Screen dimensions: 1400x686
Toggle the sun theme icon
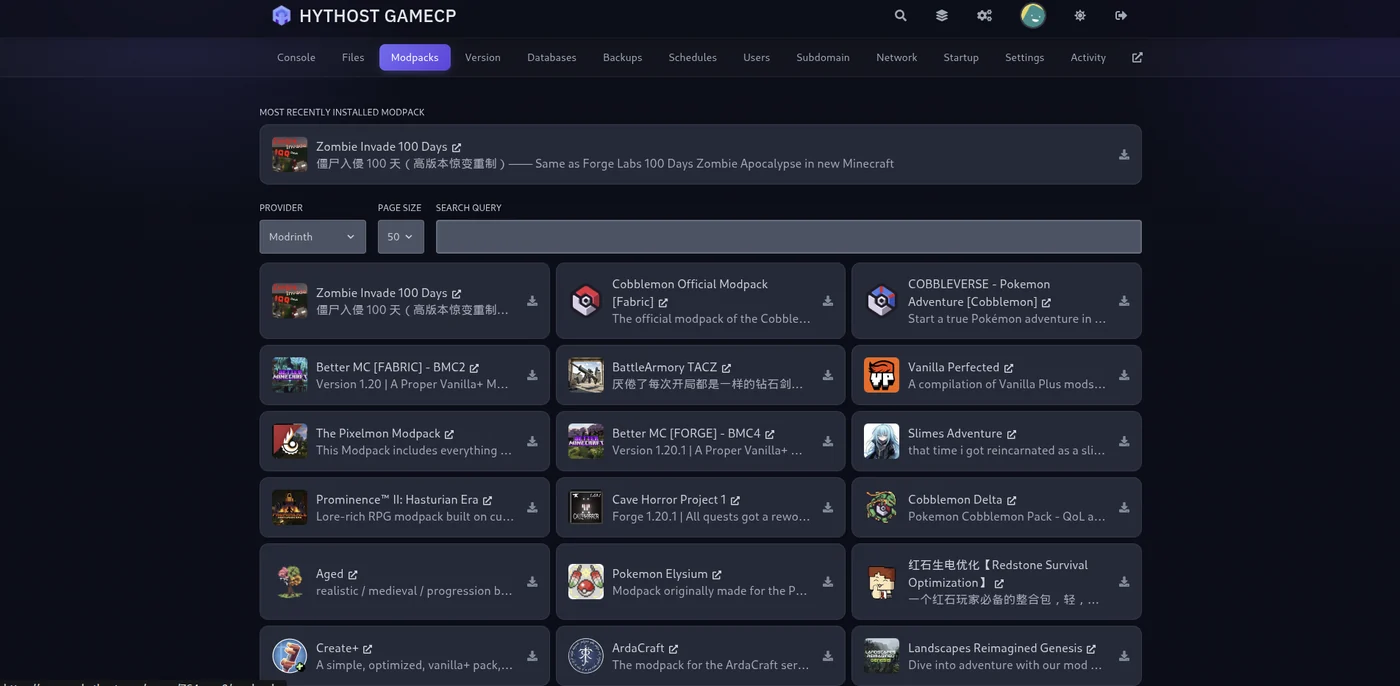[x=1080, y=16]
